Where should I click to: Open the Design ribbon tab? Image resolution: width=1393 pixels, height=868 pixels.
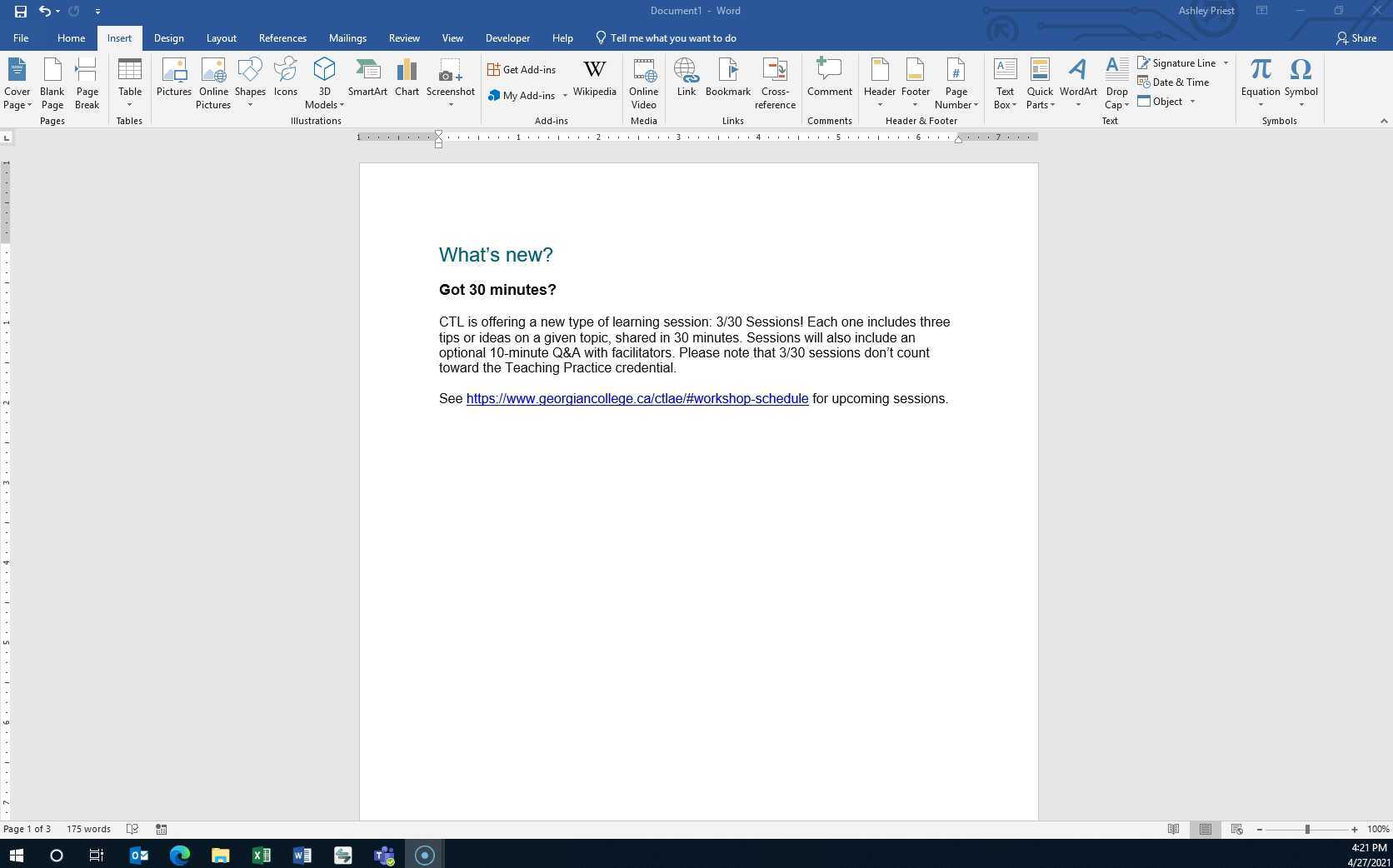click(x=168, y=37)
